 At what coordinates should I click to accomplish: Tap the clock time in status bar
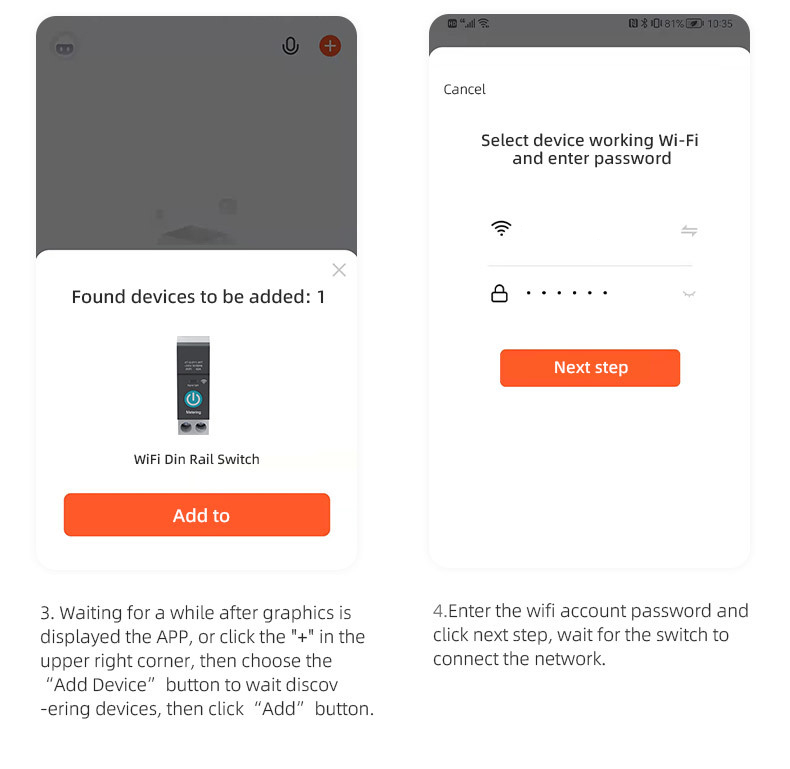tap(720, 24)
